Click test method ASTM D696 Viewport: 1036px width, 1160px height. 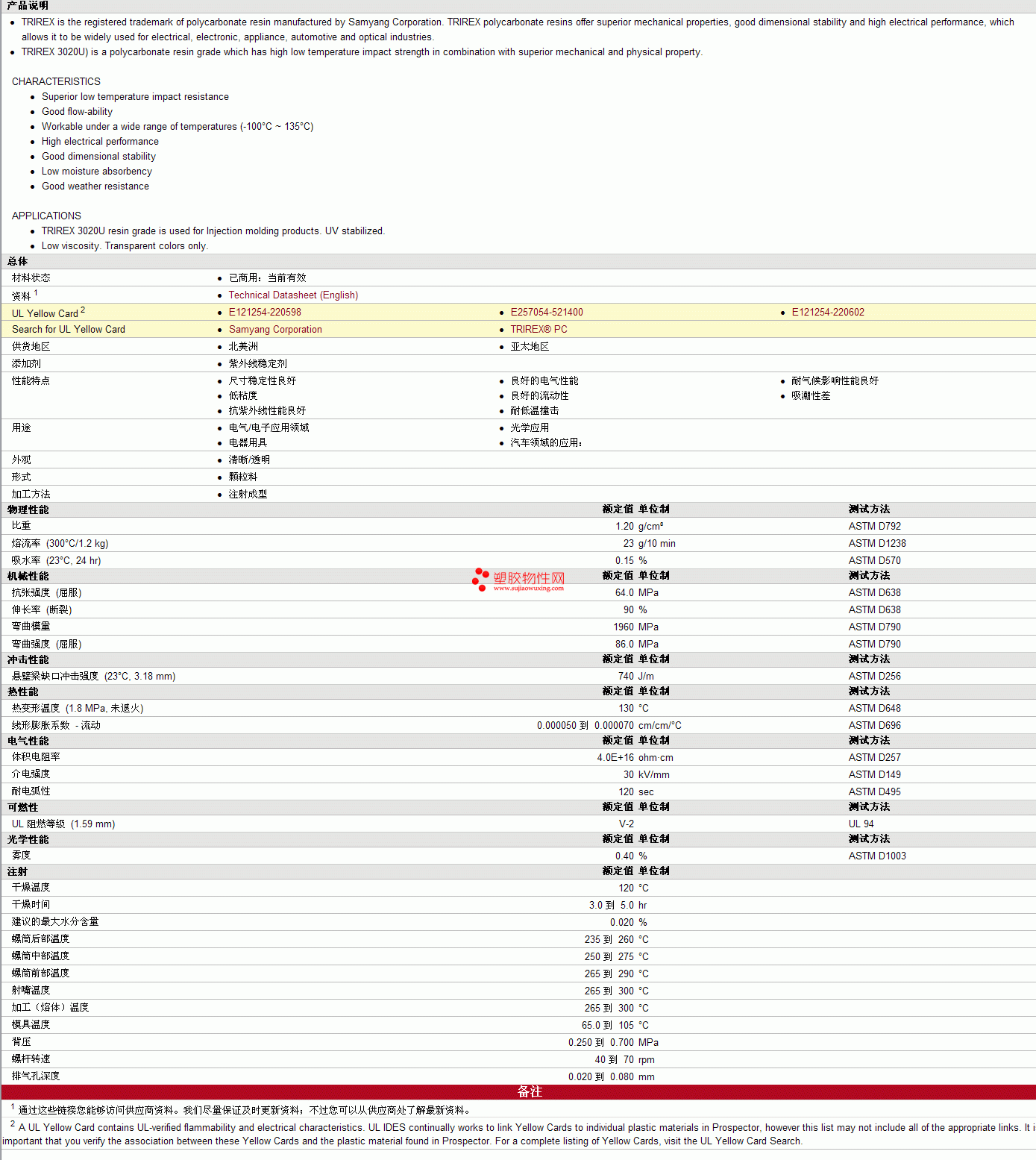point(874,726)
